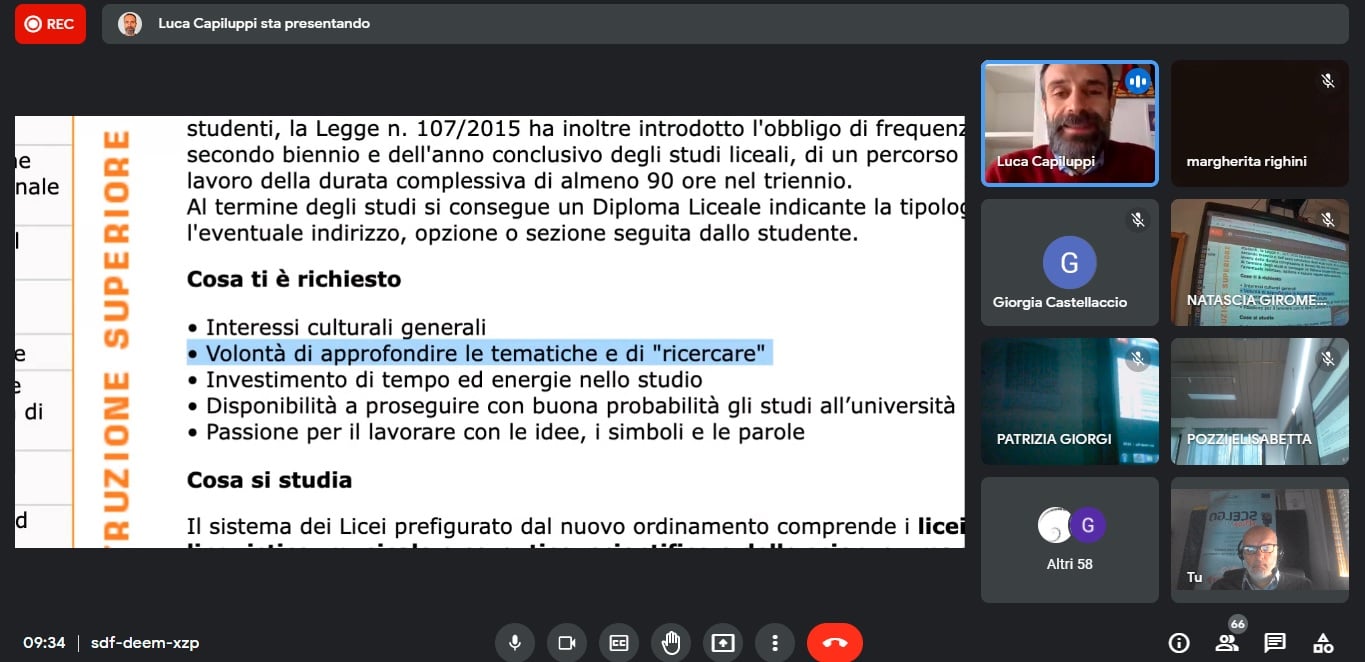
Task: Raise your hand
Action: (671, 643)
